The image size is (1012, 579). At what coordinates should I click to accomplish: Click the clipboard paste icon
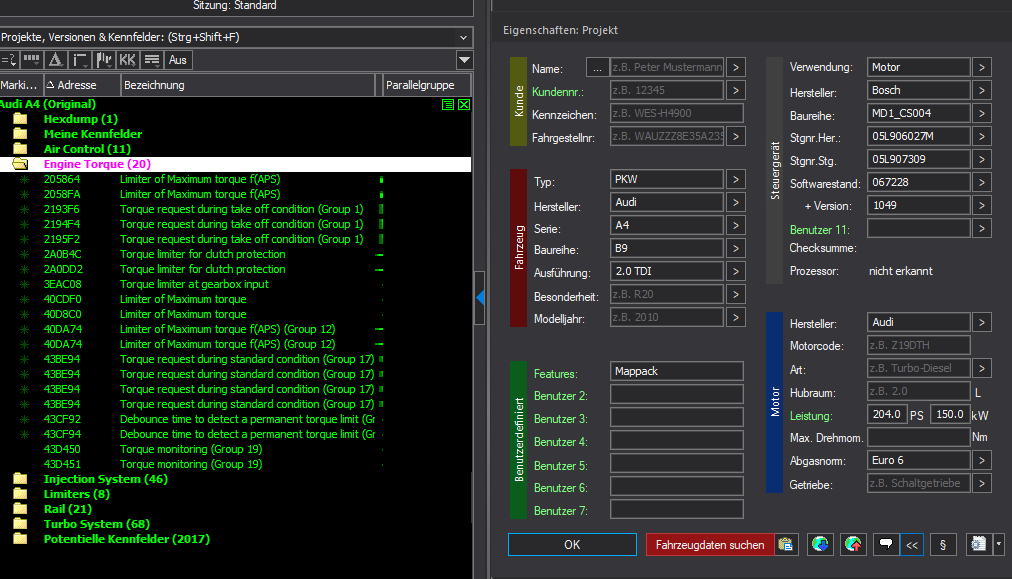(x=786, y=545)
